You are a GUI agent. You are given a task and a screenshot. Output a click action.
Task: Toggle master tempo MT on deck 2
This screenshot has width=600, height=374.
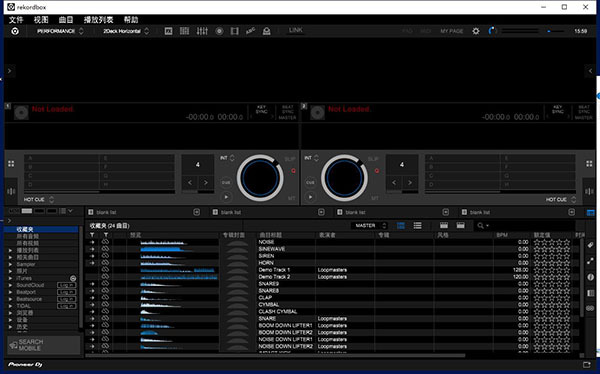pos(375,198)
